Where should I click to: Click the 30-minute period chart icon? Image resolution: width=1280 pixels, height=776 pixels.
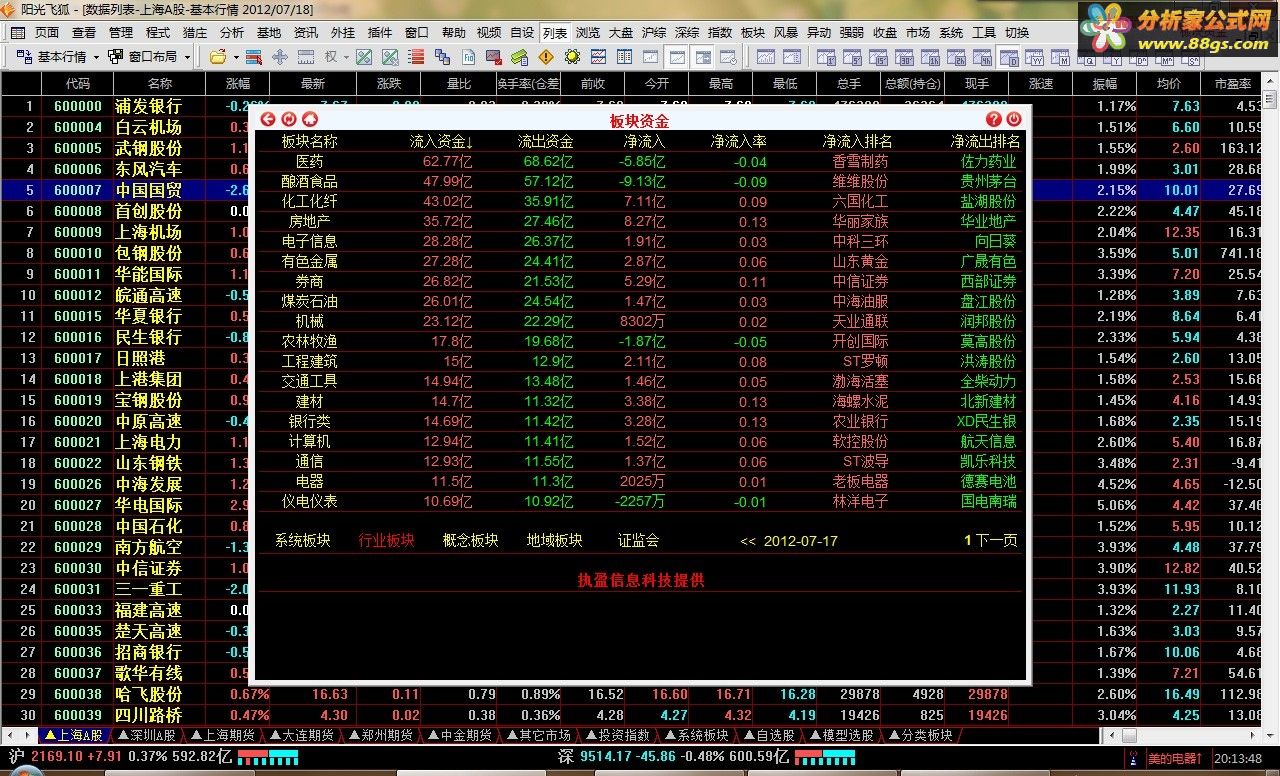[x=903, y=57]
